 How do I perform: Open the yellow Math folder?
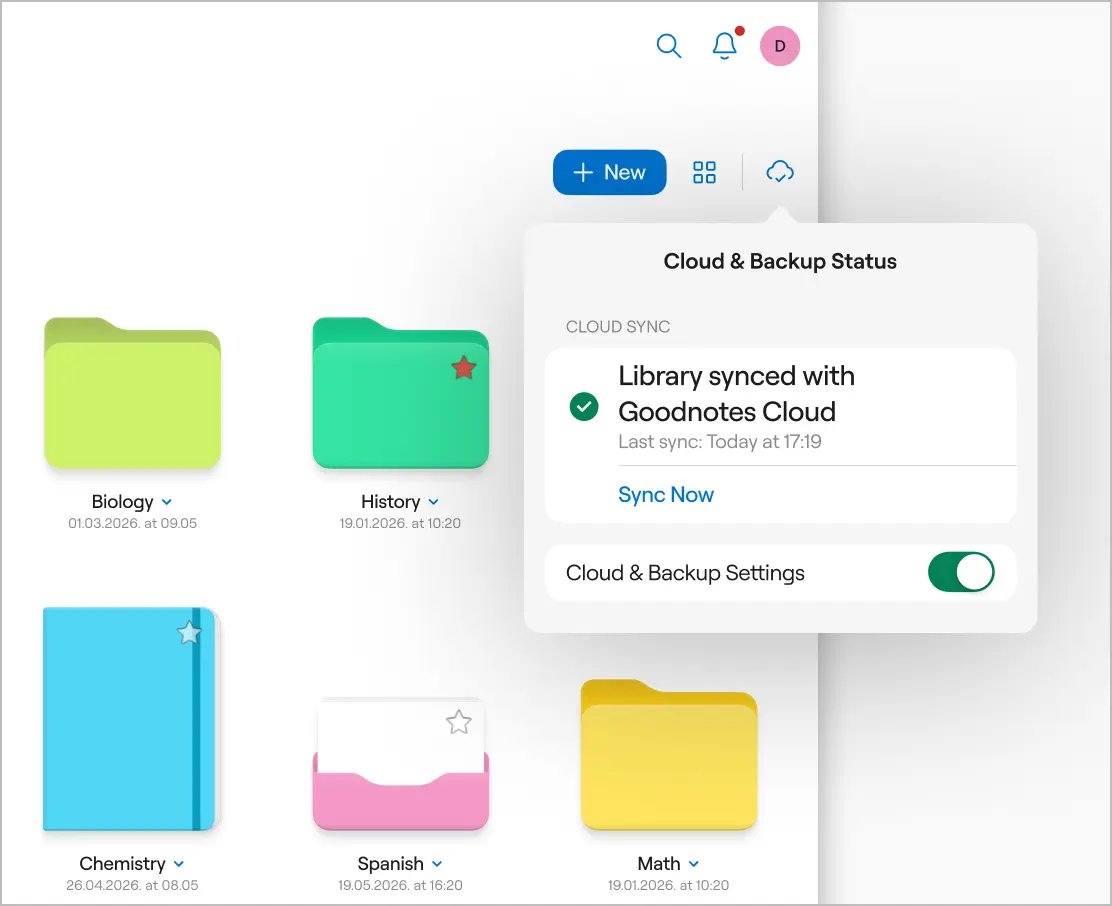pos(669,754)
